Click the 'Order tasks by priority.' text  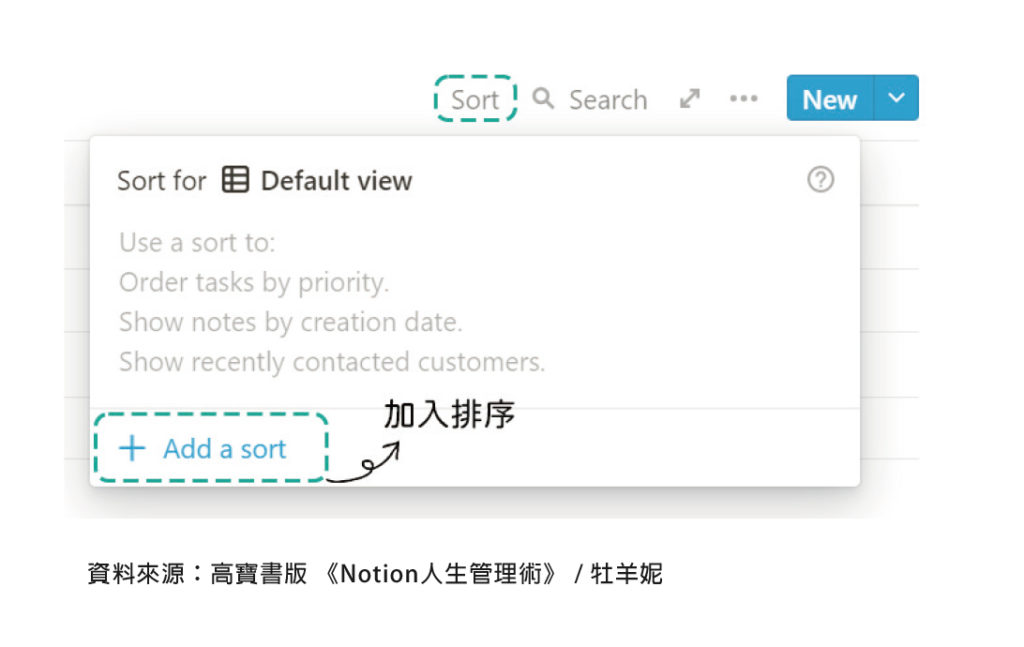(x=254, y=283)
